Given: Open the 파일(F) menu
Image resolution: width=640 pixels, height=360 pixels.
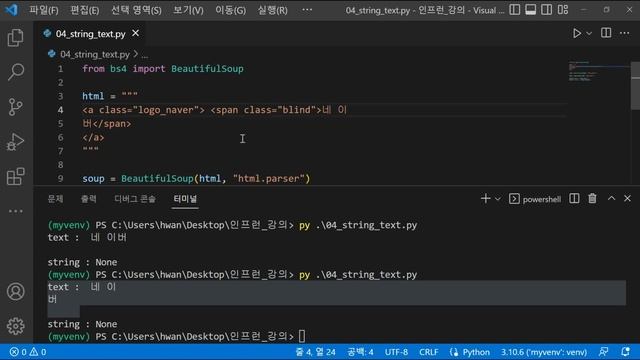Looking at the screenshot, I should click(x=44, y=10).
